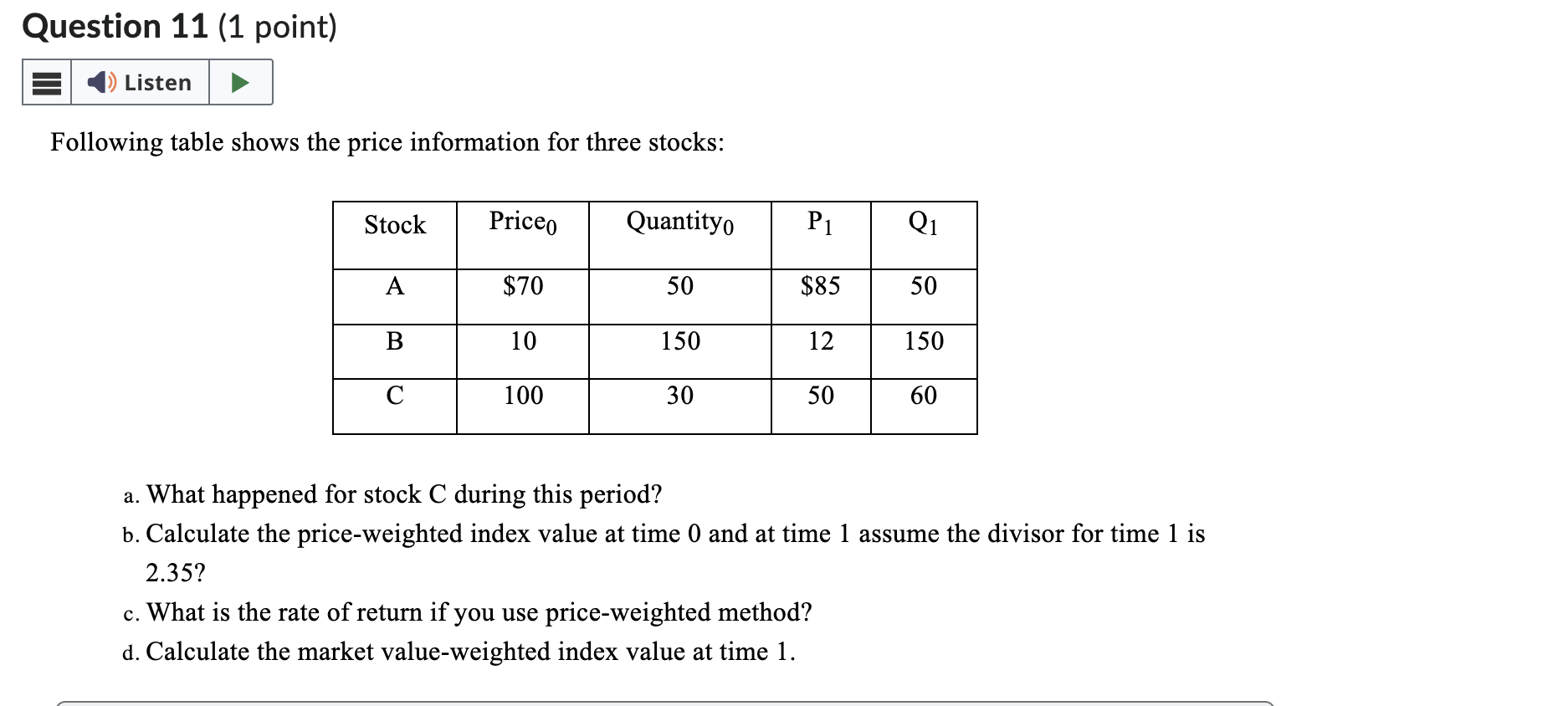This screenshot has height=706, width=1568.
Task: Select the Q1 column header cell
Action: 922,223
